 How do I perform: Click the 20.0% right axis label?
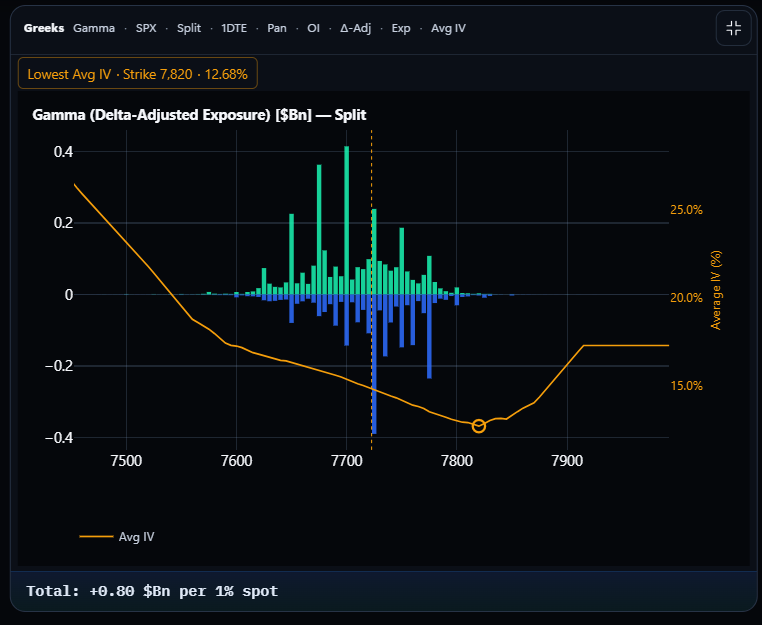click(x=686, y=297)
